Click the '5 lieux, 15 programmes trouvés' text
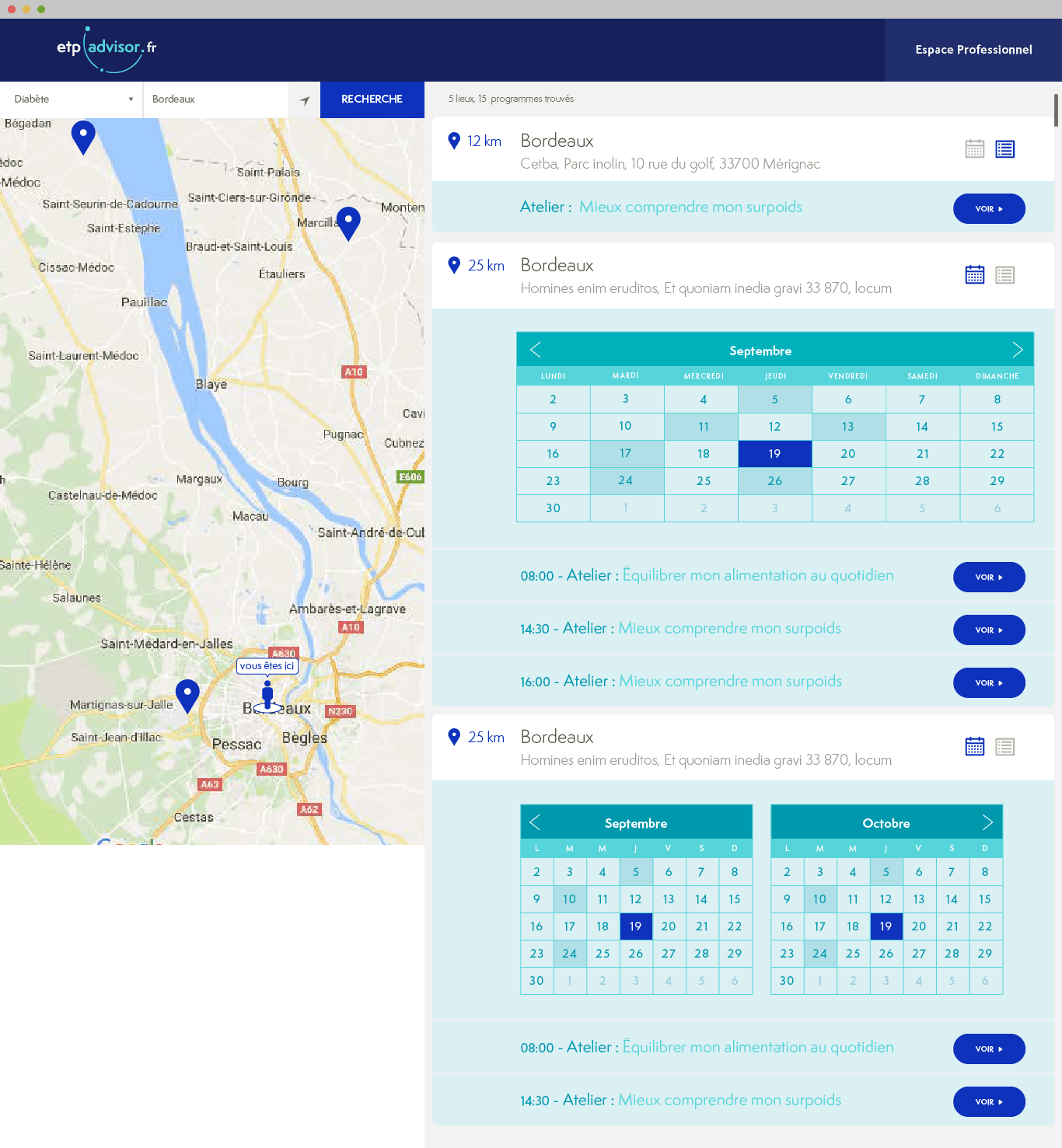This screenshot has width=1062, height=1148. click(x=511, y=99)
